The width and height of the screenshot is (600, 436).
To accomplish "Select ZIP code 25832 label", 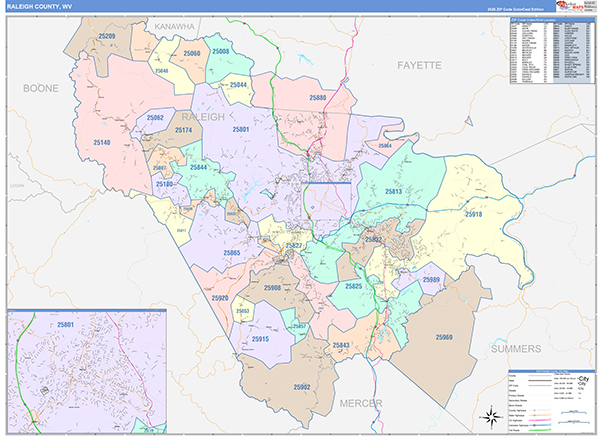I will coord(373,240).
